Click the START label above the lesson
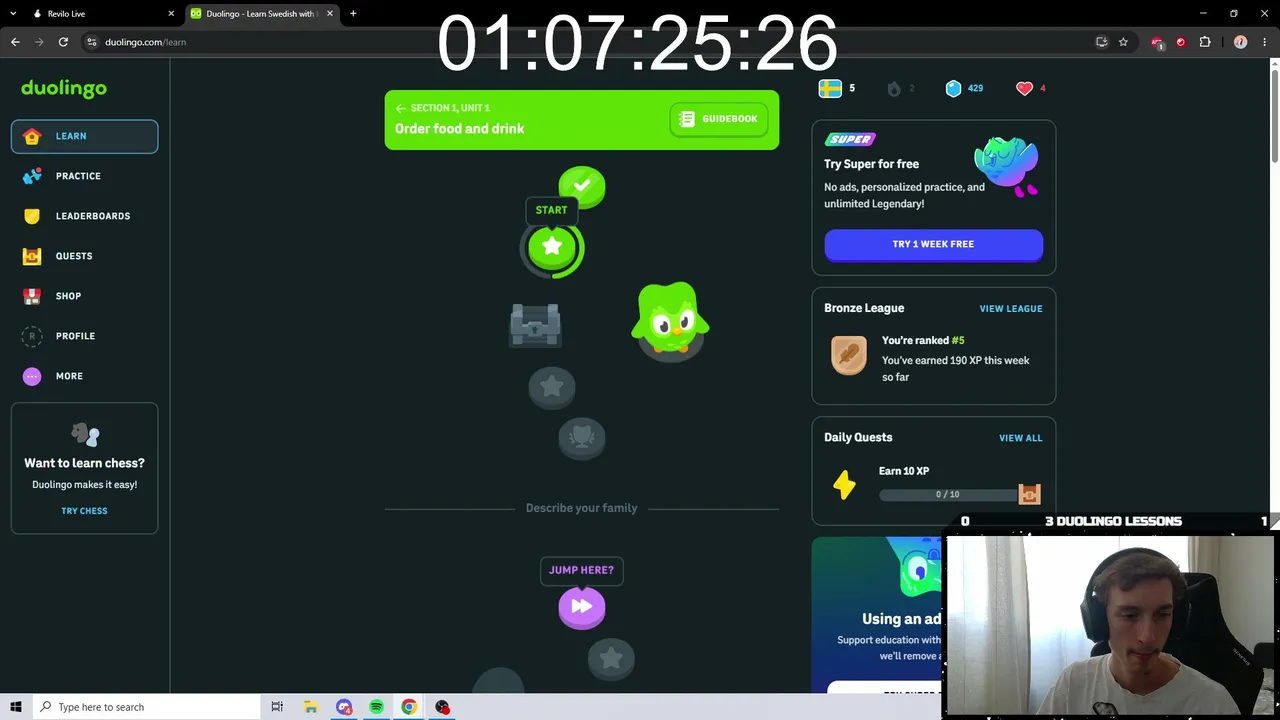The height and width of the screenshot is (720, 1280). (x=551, y=210)
